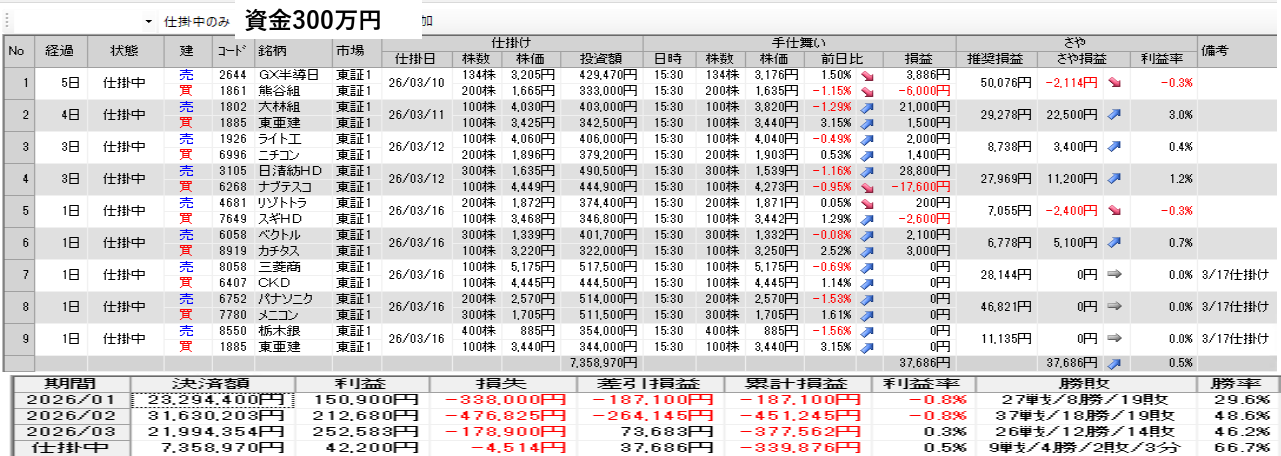Click the gray right arrow for pair No 7
1281x456 pixels.
coord(1114,274)
